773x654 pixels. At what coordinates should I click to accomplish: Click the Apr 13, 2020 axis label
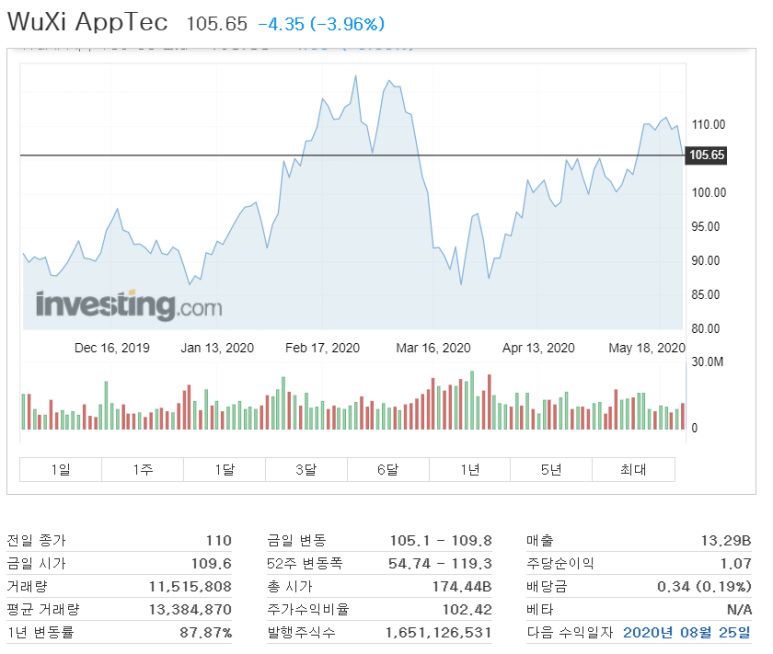(538, 348)
